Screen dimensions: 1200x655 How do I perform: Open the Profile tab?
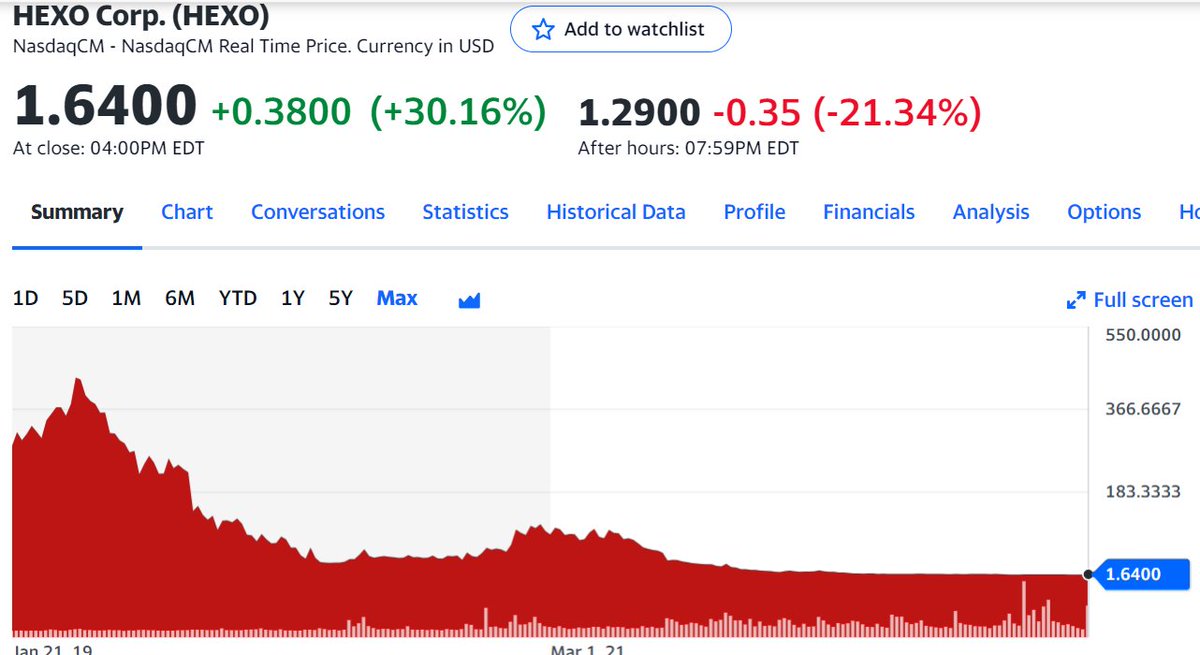pos(754,212)
